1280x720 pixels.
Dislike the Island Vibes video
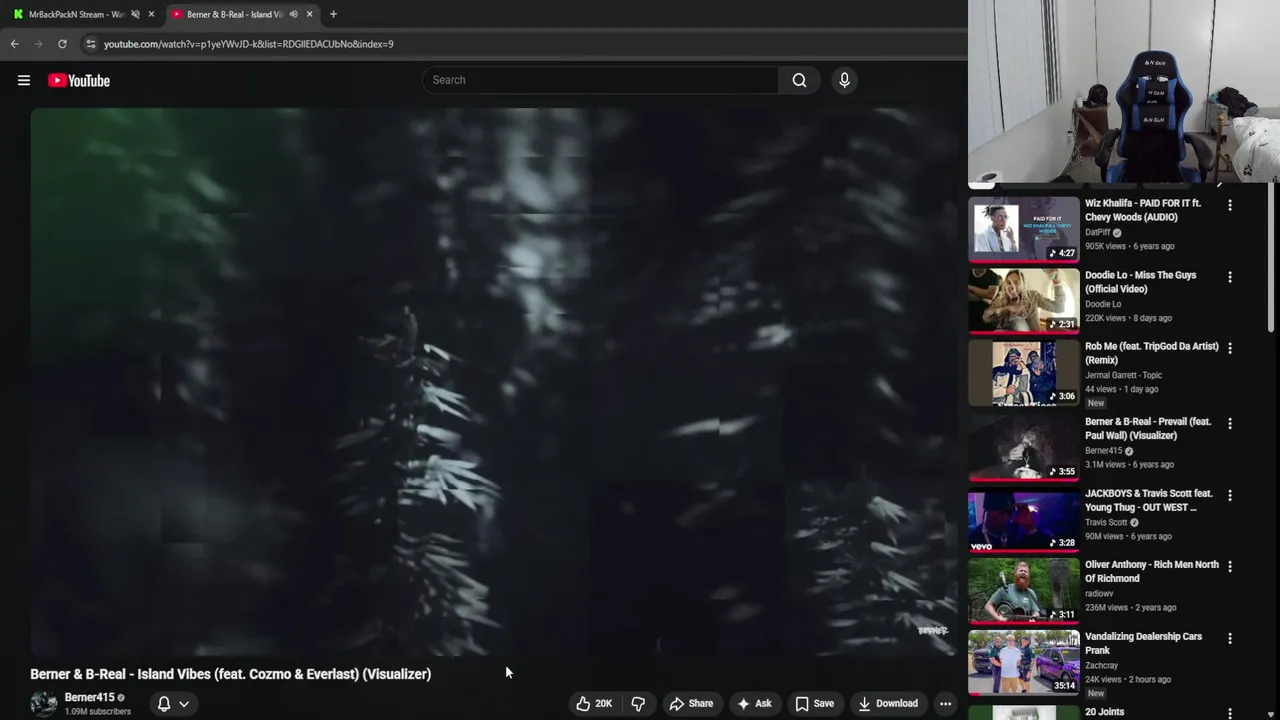point(638,704)
